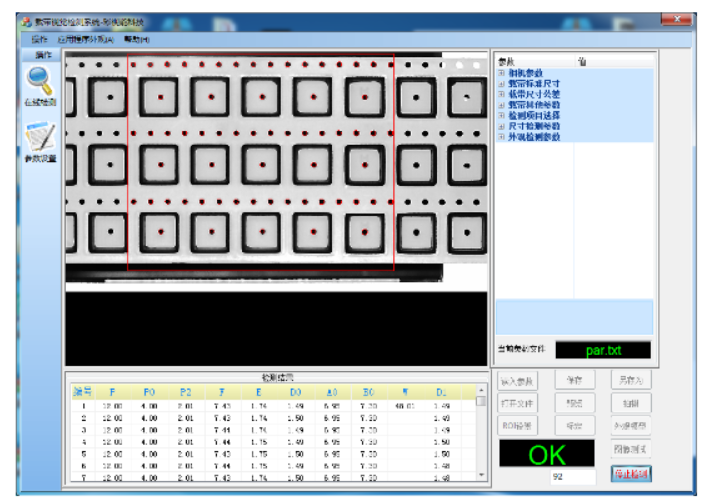Click the E column header
This screenshot has width=711, height=504.
258,392
